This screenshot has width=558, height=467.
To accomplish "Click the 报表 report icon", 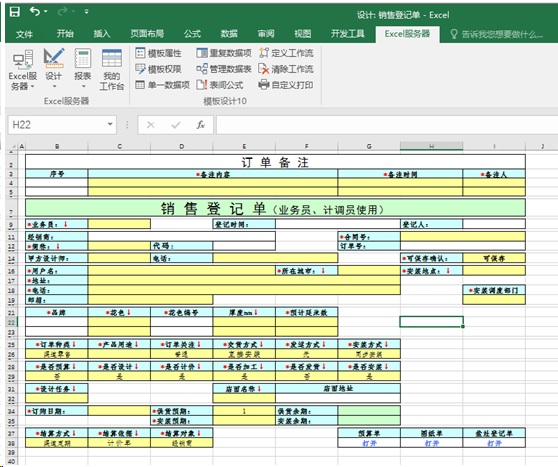I will tap(83, 68).
